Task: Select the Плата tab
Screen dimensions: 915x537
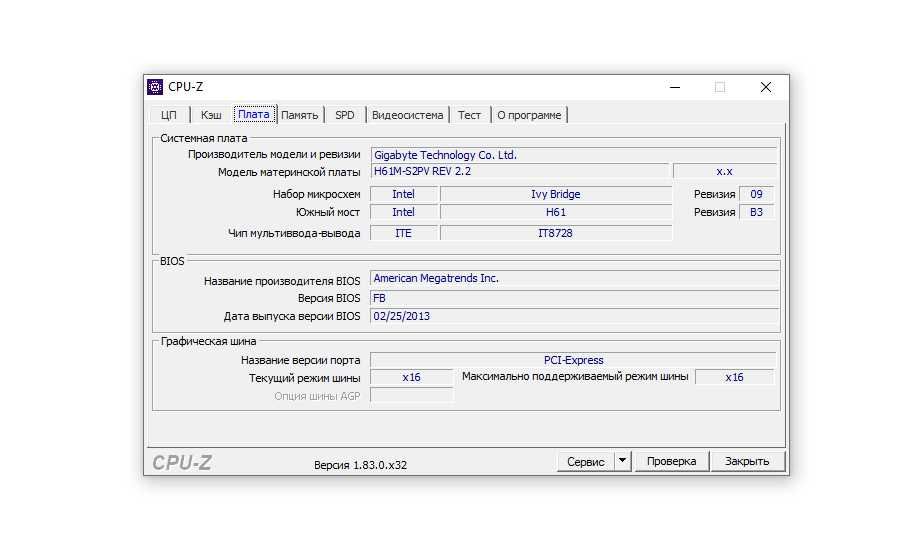Action: coord(253,115)
